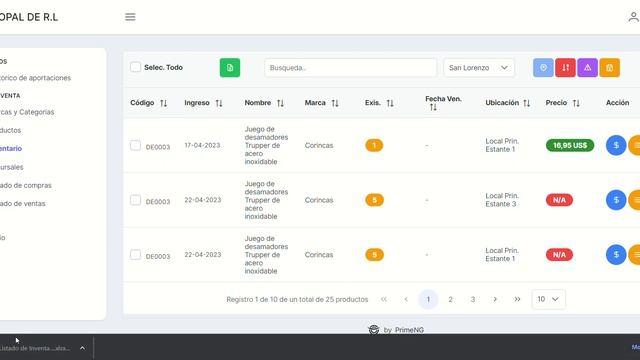Click blue dollar button for Estante 3 row
Screen dimensions: 640x360
tap(616, 200)
